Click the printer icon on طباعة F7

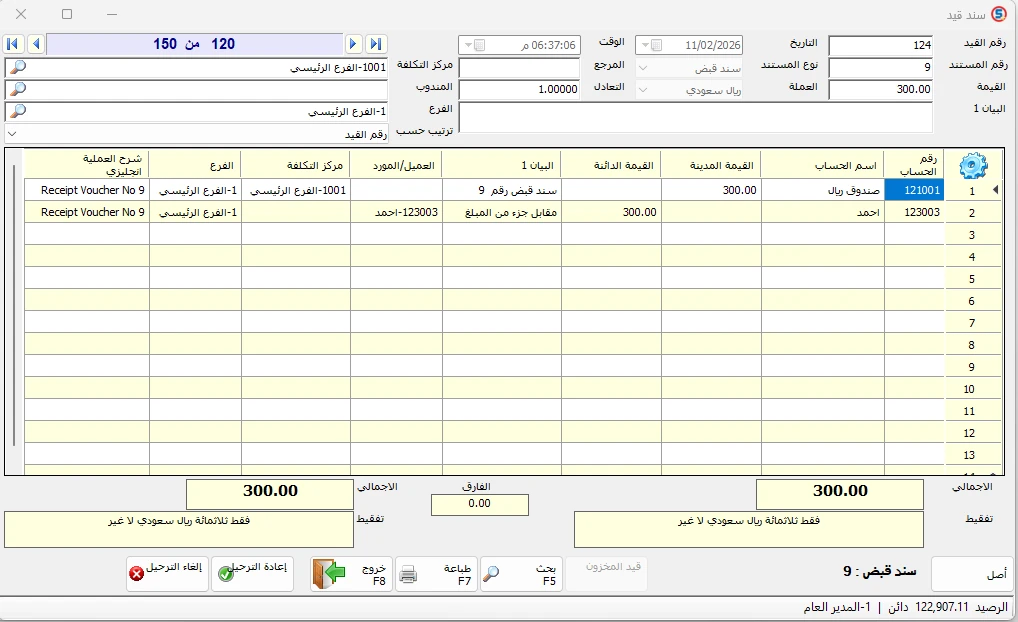tap(408, 574)
